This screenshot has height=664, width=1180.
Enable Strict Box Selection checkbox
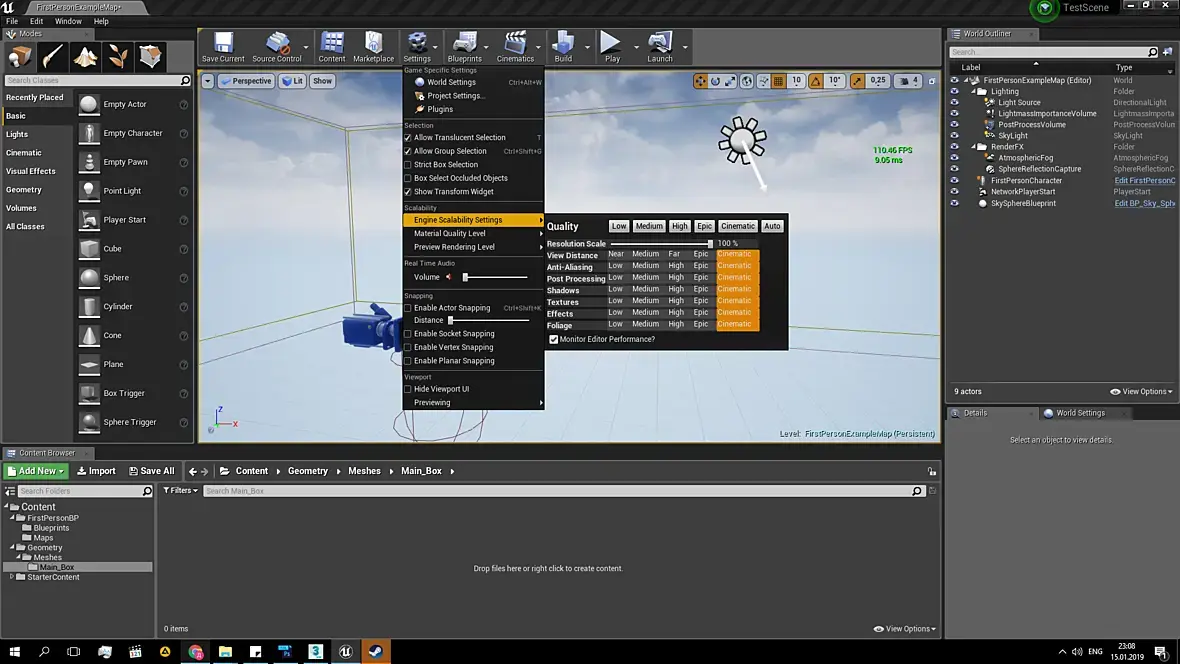pyautogui.click(x=408, y=165)
